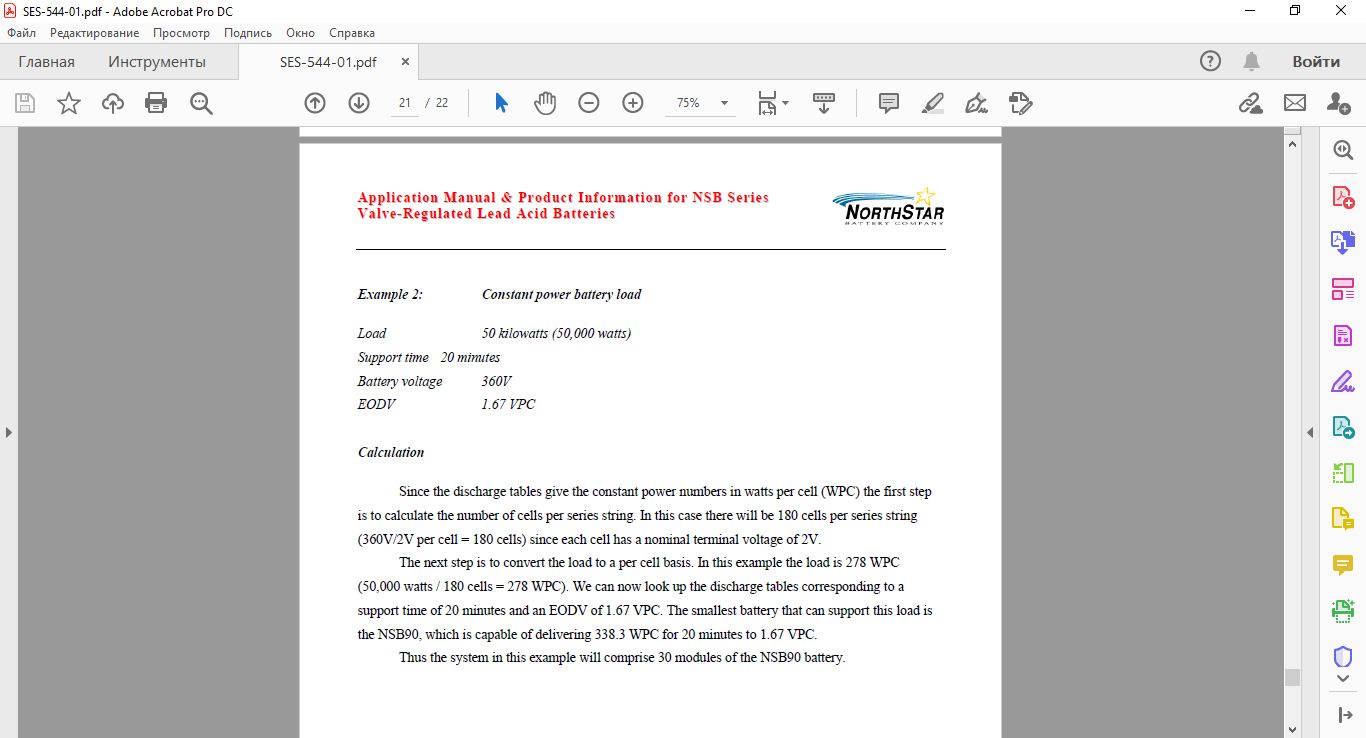Open the yellow Comment bubble tool
The height and width of the screenshot is (738, 1366).
tap(1343, 565)
